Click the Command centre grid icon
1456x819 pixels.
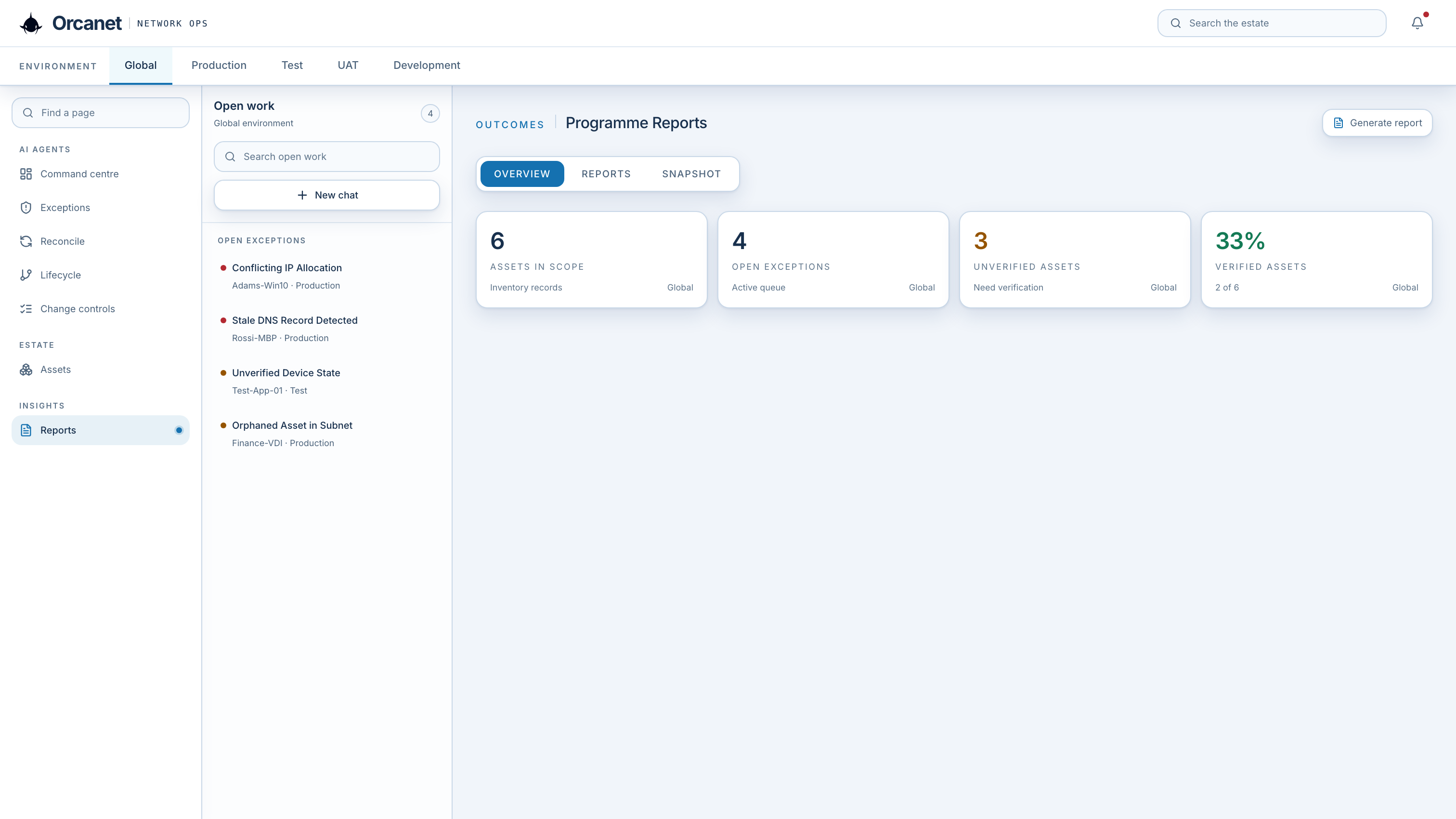click(26, 174)
